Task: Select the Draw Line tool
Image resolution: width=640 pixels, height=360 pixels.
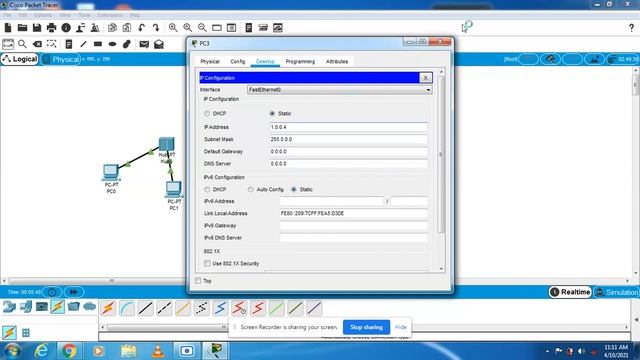Action: point(83,44)
